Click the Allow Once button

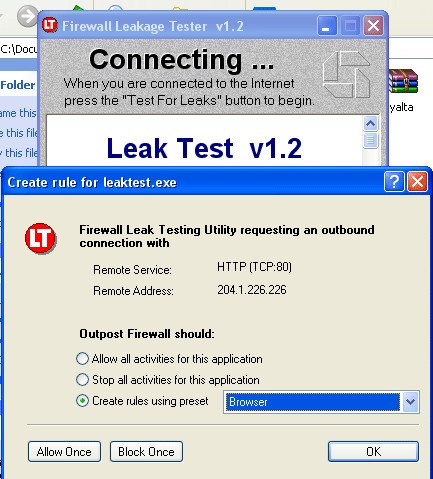pos(64,452)
